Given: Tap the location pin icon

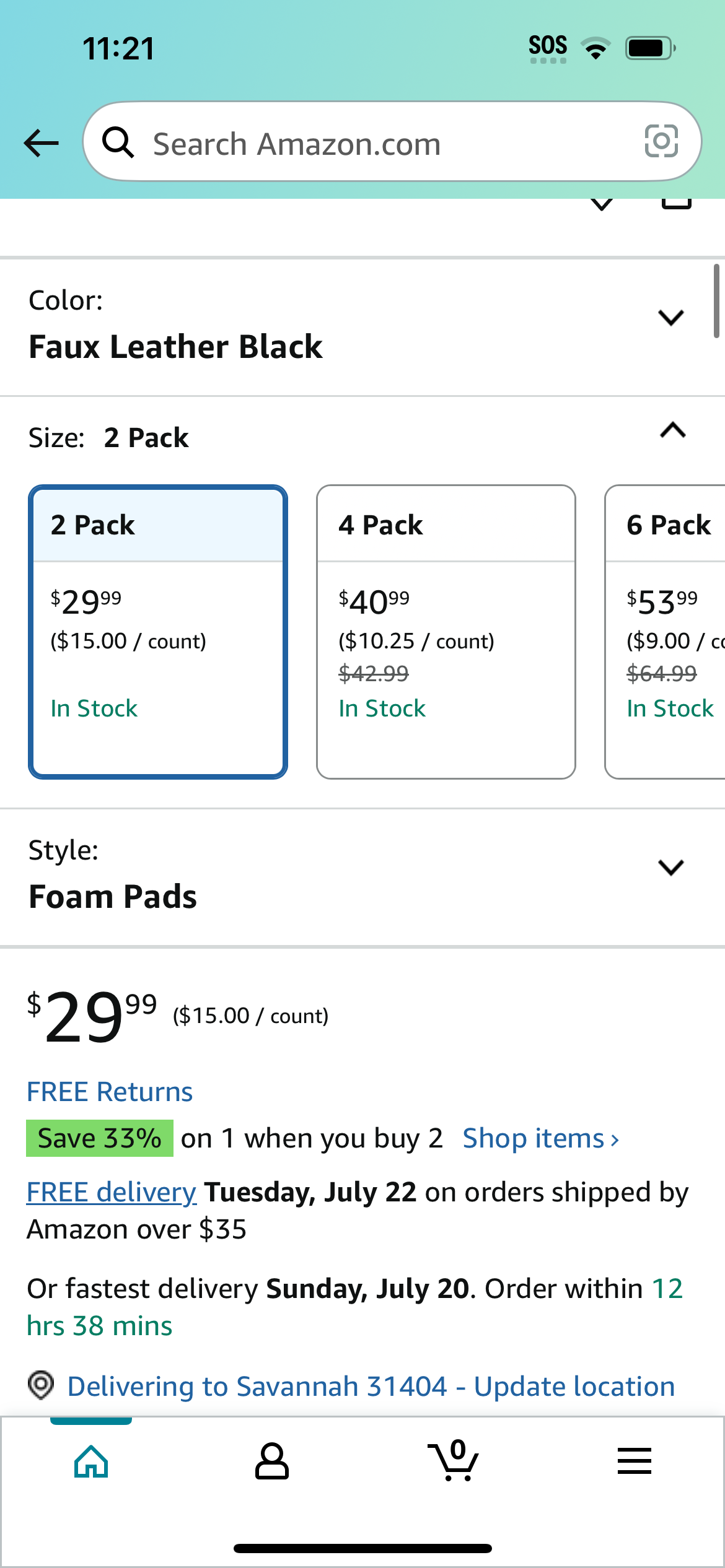Looking at the screenshot, I should 41,1385.
